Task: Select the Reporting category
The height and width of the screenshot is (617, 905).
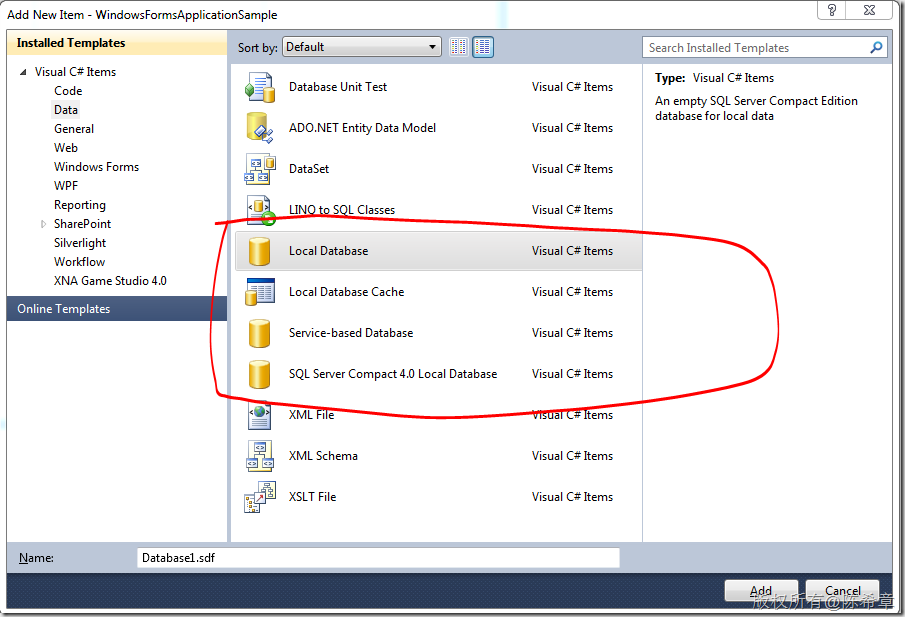Action: (x=80, y=205)
